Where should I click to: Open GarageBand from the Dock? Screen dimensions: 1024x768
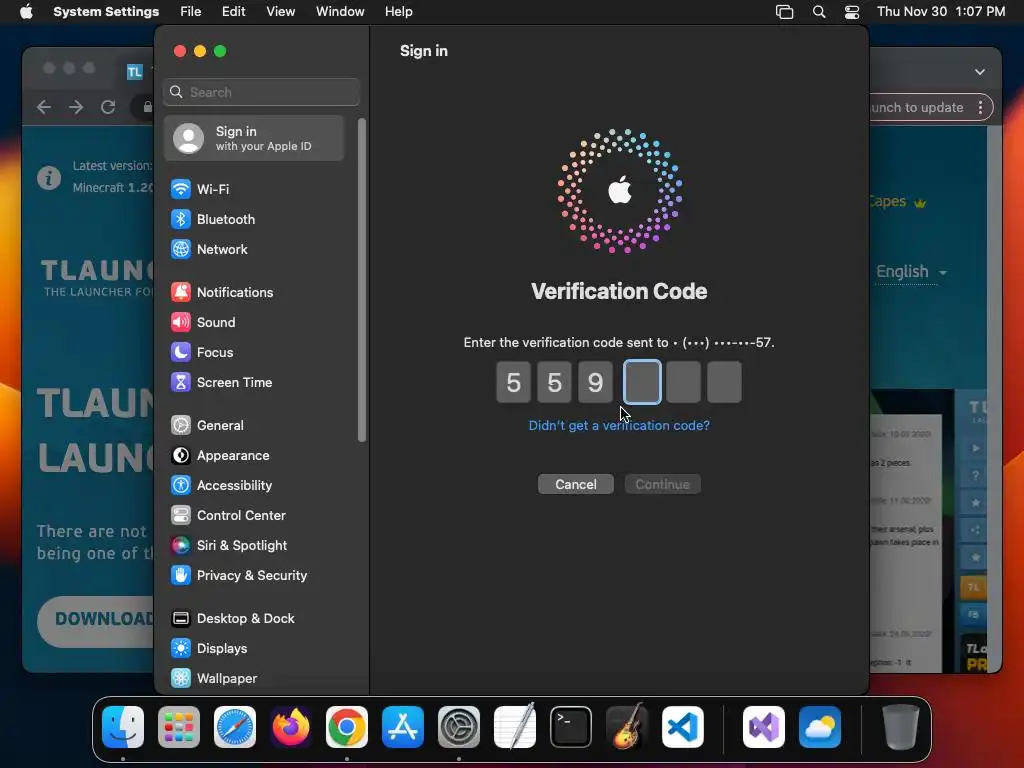[627, 727]
